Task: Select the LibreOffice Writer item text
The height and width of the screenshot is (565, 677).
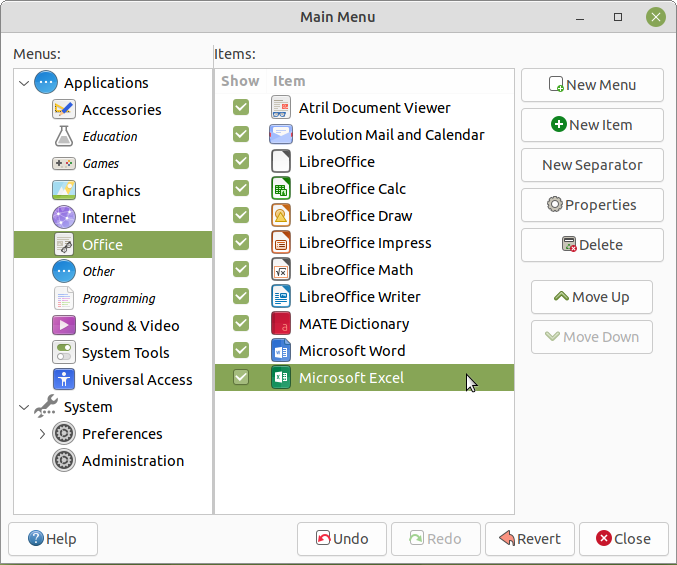Action: point(360,297)
